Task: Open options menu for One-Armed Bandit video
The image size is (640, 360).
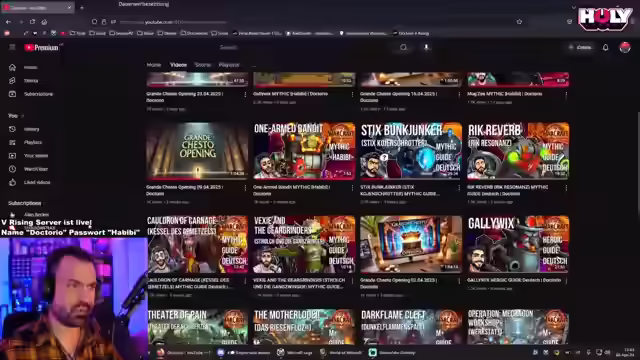Action: click(352, 188)
